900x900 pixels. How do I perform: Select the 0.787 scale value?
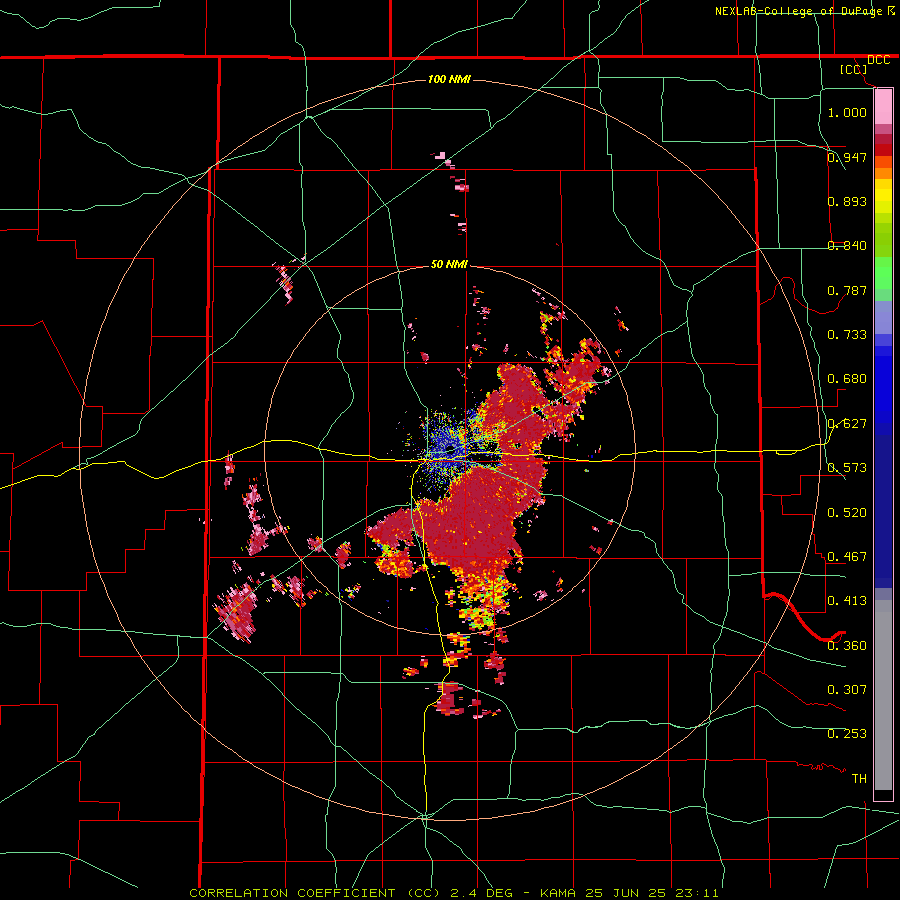tap(847, 290)
